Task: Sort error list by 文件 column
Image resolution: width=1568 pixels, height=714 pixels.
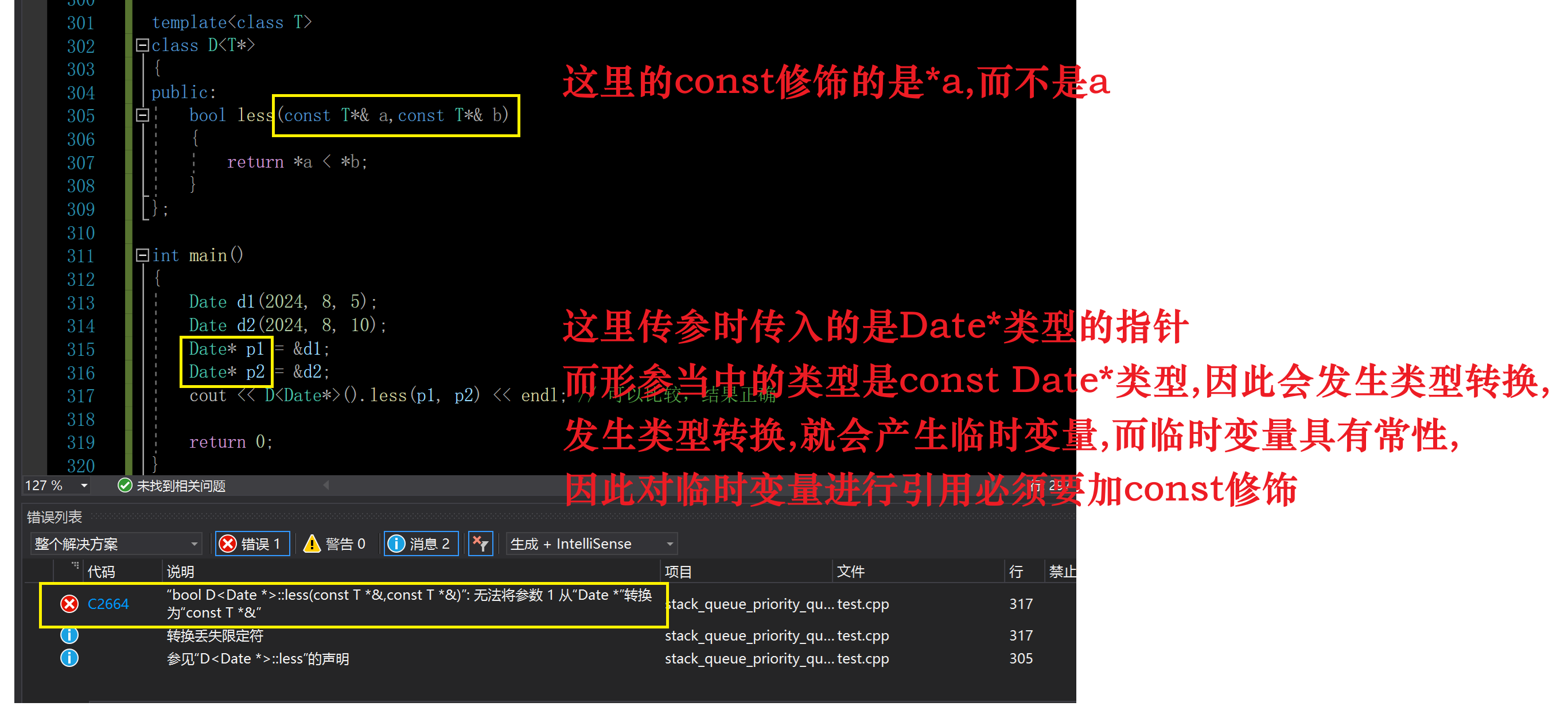Action: (x=850, y=572)
